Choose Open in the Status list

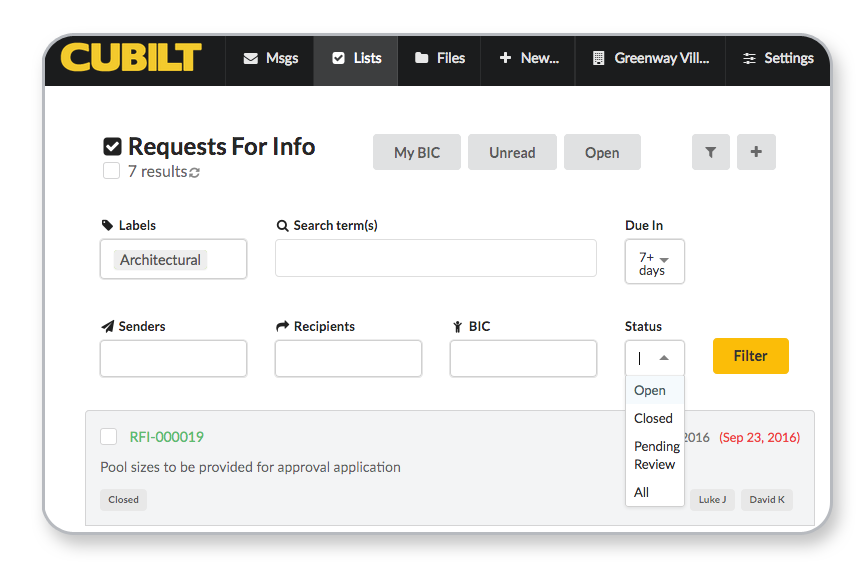click(655, 391)
